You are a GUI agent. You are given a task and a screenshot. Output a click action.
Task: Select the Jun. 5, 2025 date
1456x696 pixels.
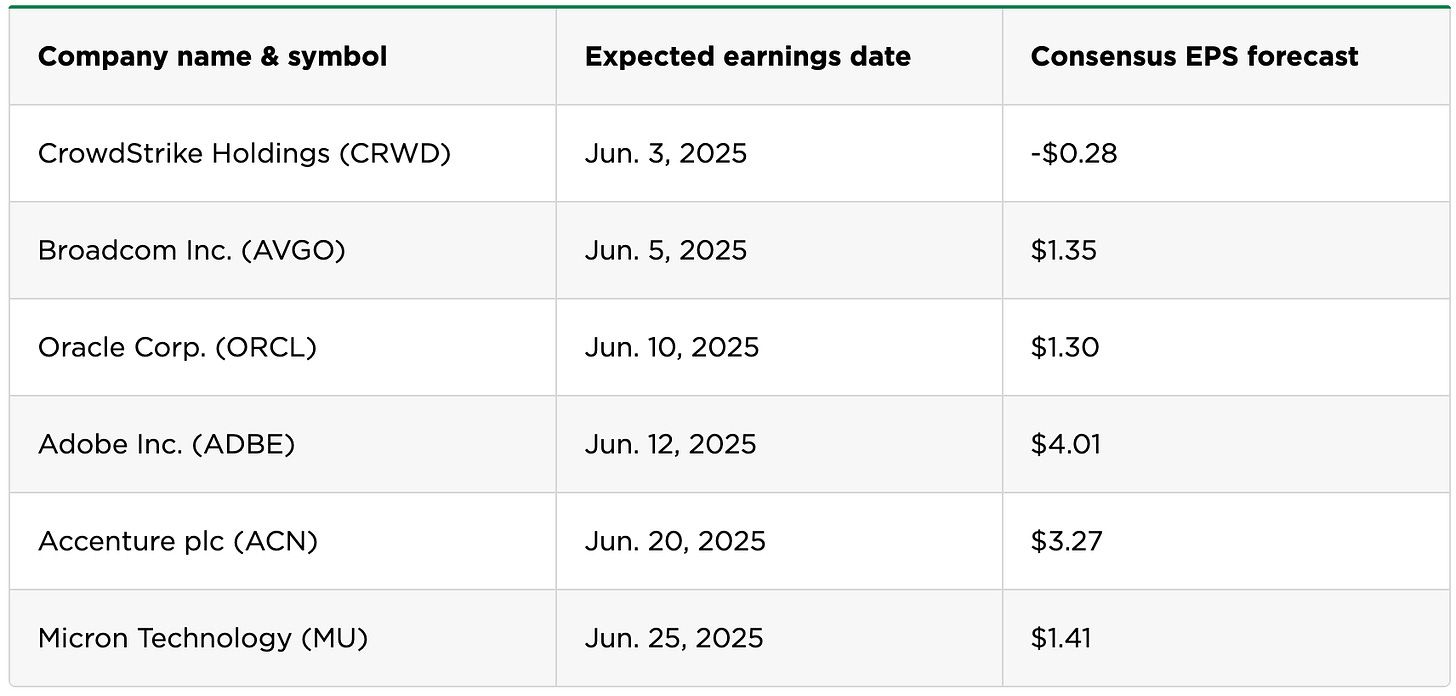(x=666, y=250)
